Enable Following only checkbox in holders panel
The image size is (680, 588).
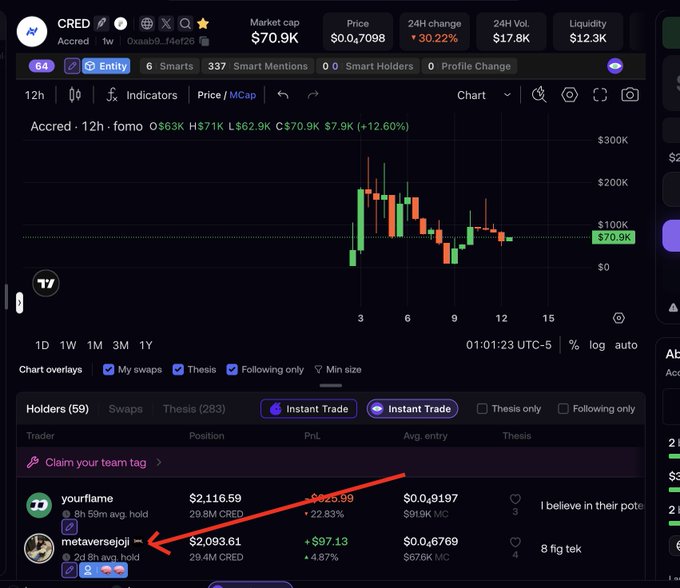(563, 409)
